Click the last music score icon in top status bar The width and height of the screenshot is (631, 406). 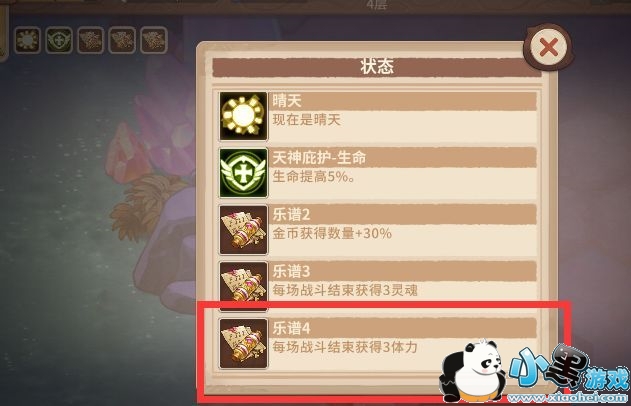[154, 40]
